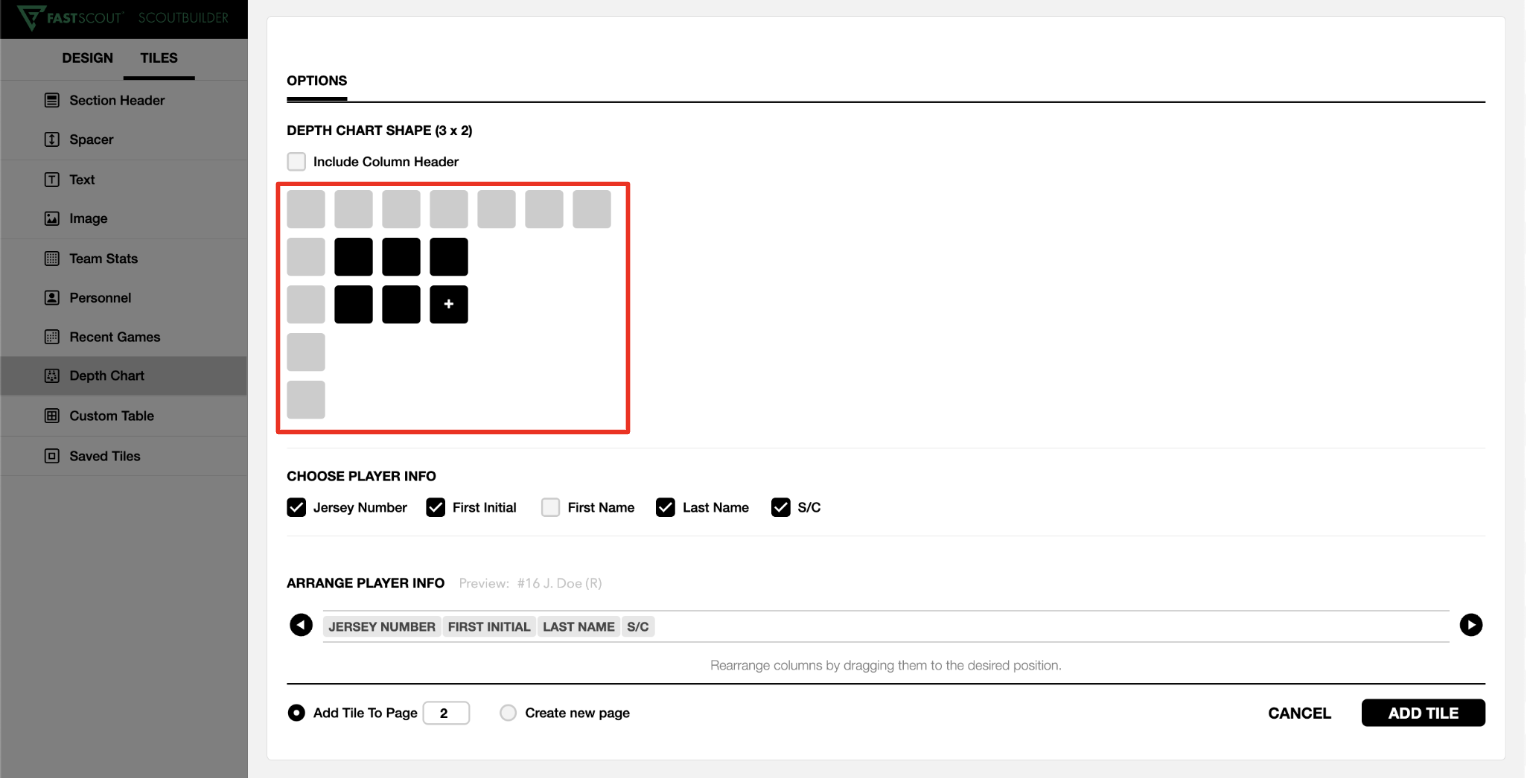
Task: Switch to the DESIGN tab
Action: point(87,58)
